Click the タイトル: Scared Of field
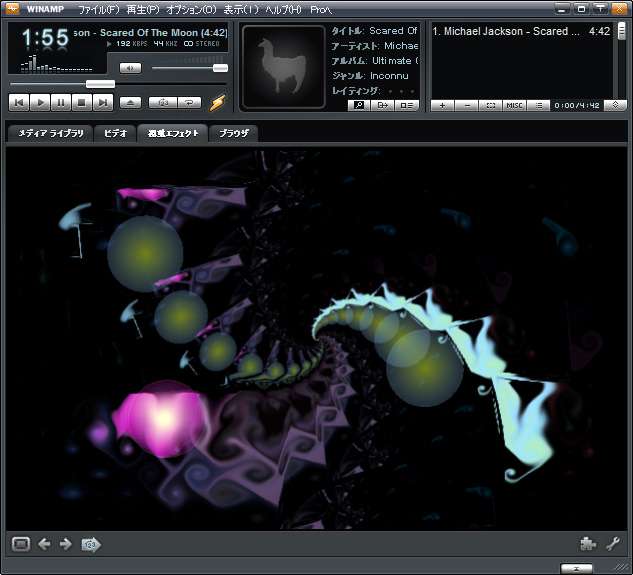The height and width of the screenshot is (575, 633). pos(375,31)
